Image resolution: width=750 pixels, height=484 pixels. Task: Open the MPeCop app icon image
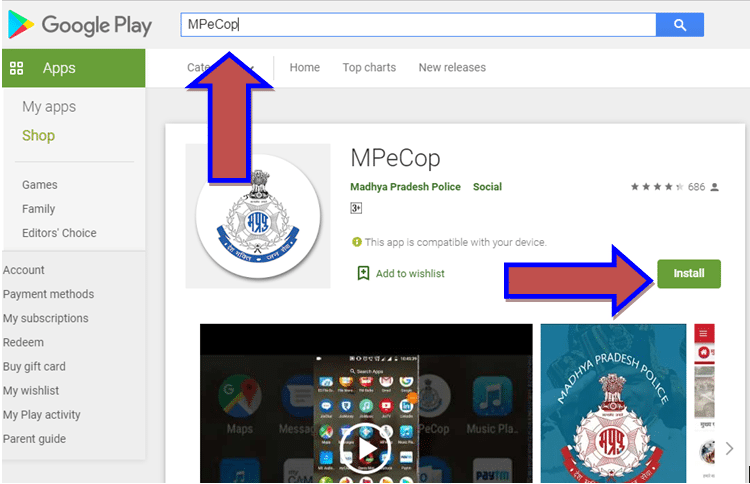258,216
